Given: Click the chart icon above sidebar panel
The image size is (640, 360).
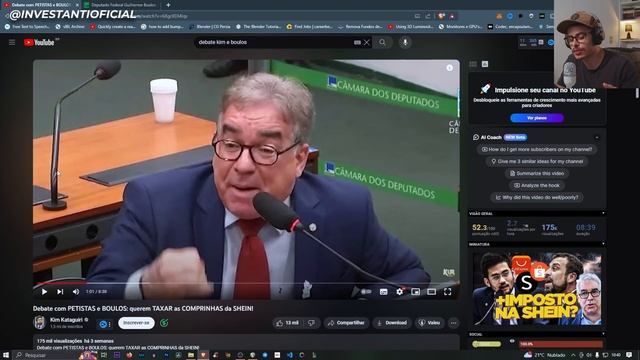Looking at the screenshot, I should 485,64.
